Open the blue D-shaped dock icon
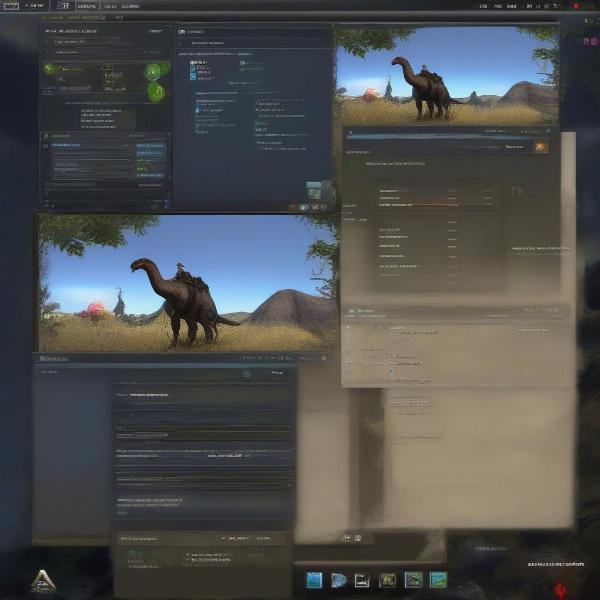Viewport: 600px width, 600px height. tap(339, 580)
